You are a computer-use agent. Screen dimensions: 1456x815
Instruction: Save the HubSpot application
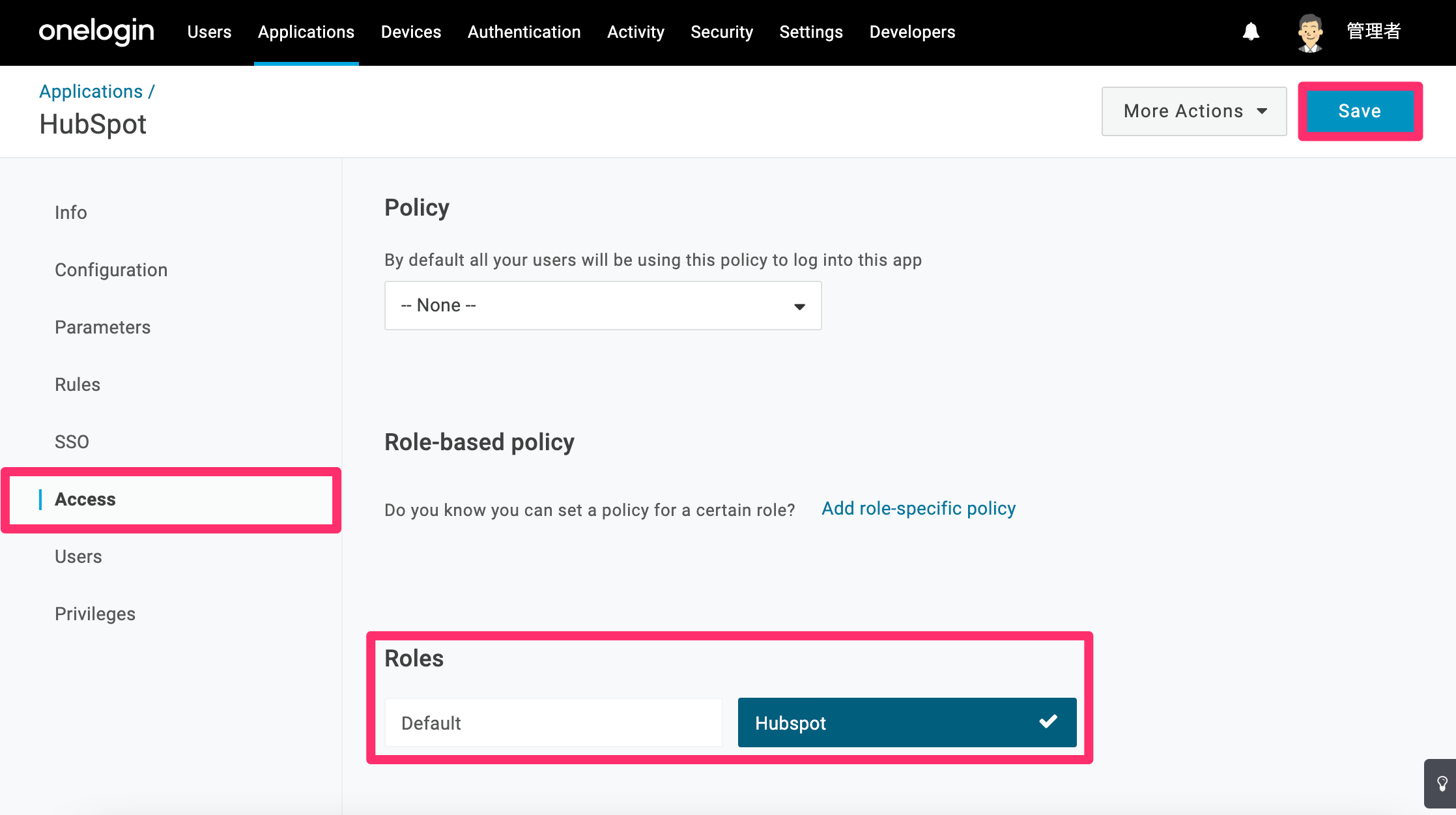[x=1360, y=111]
